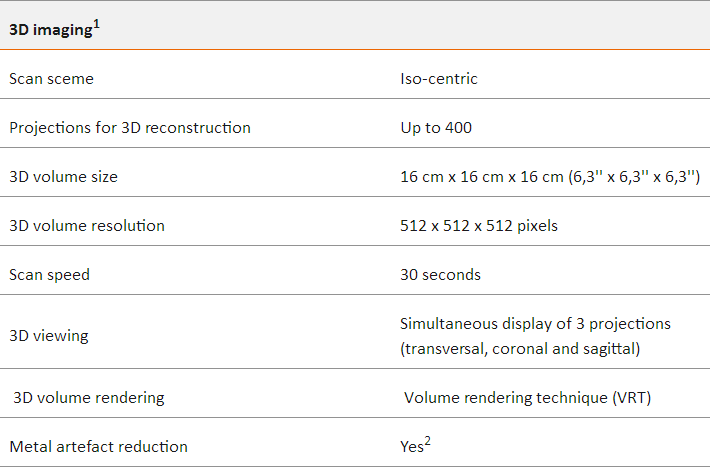710x469 pixels.
Task: Click "Simultaneous display of 3 projections" text
Action: click(535, 324)
